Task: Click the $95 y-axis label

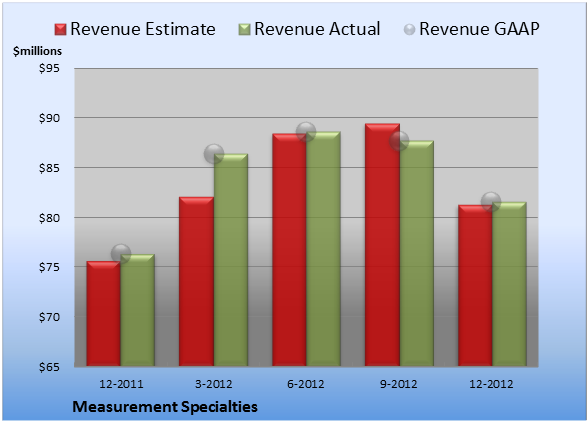Action: click(x=49, y=68)
